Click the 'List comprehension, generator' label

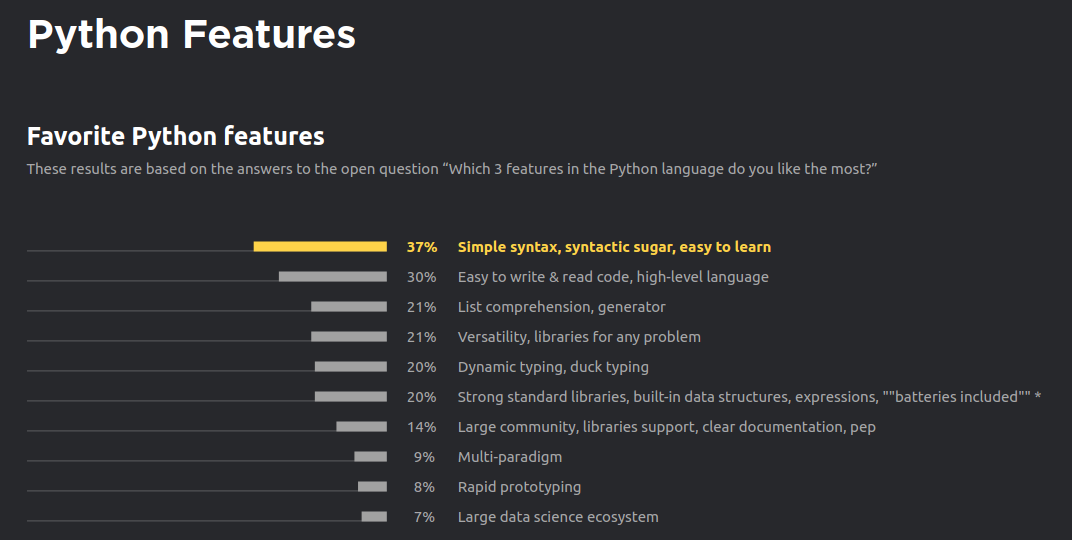(x=561, y=308)
